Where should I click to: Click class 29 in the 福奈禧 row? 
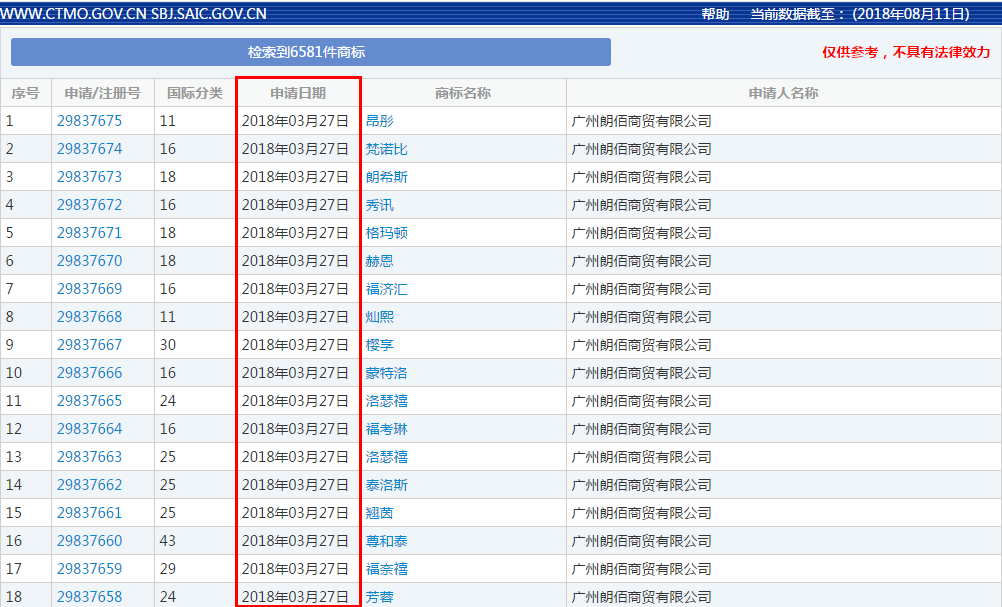click(168, 569)
